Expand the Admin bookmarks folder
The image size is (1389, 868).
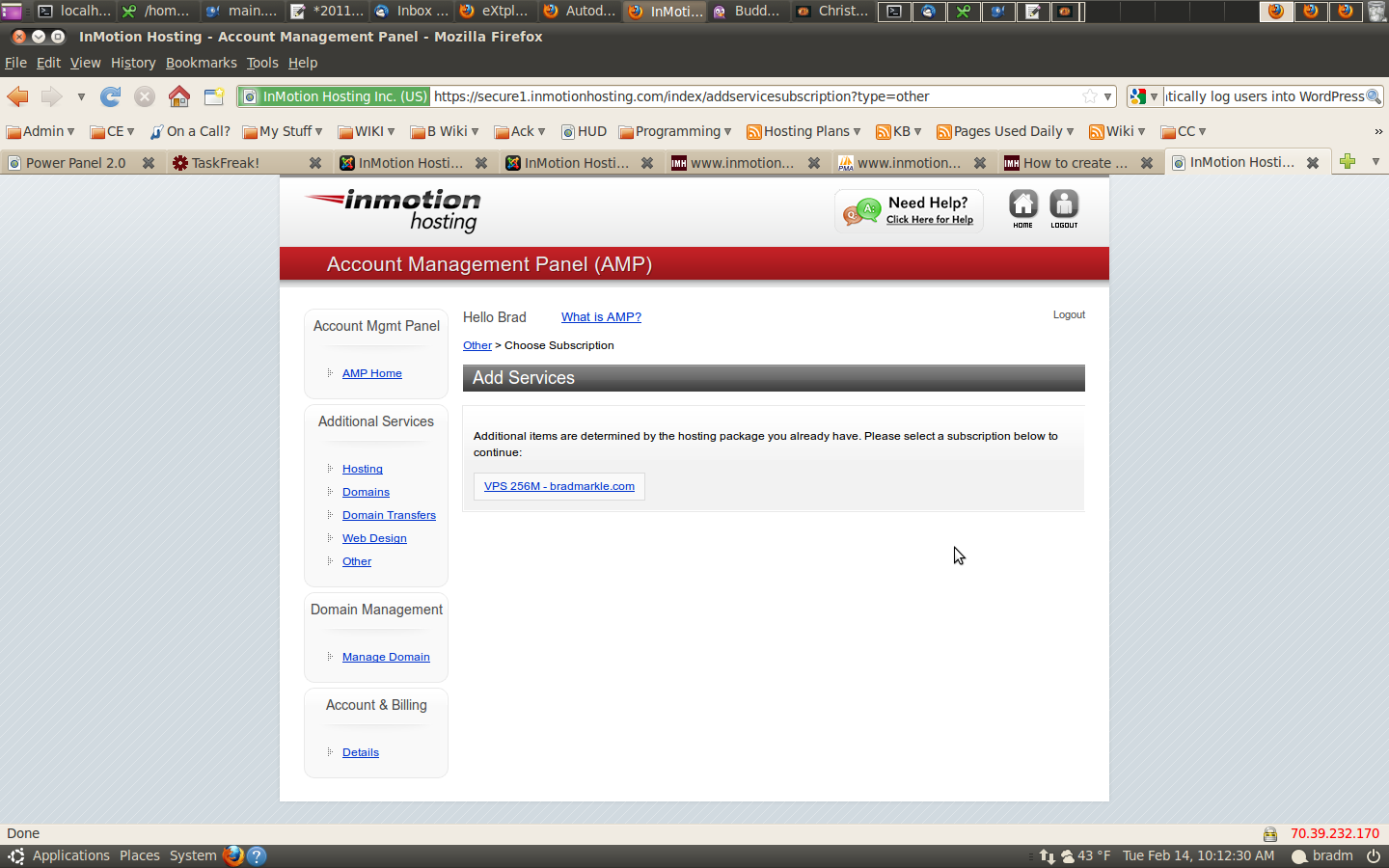point(41,131)
